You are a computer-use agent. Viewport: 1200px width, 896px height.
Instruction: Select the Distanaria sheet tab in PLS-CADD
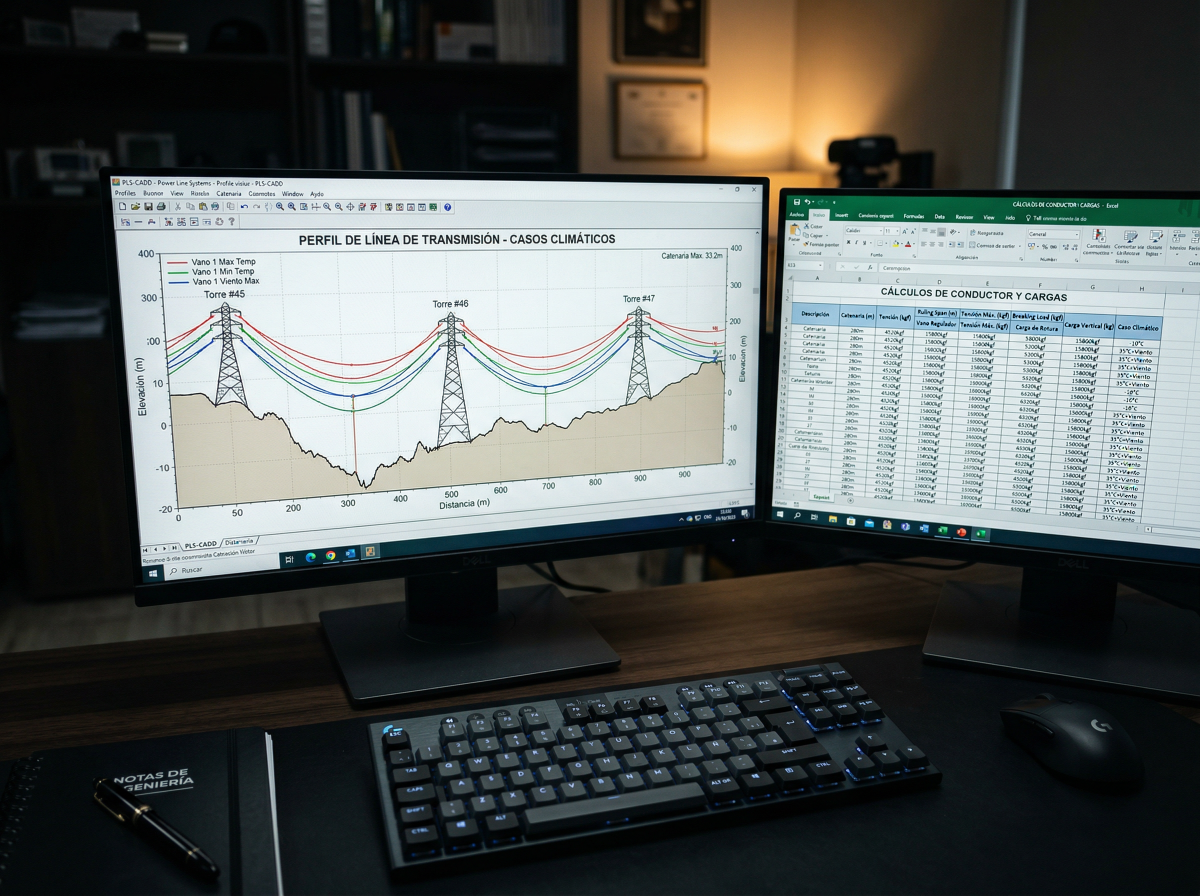239,541
